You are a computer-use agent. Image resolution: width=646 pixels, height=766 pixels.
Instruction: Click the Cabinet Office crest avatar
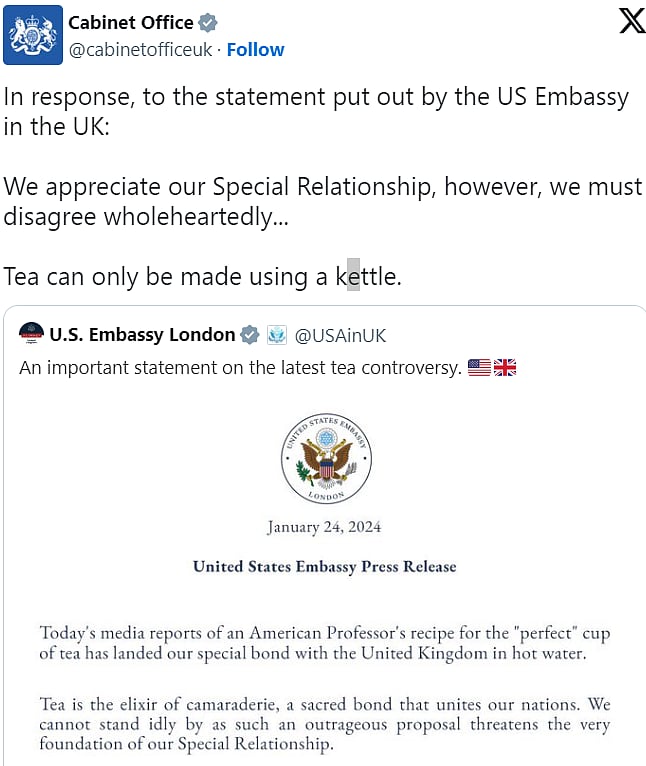(x=36, y=36)
